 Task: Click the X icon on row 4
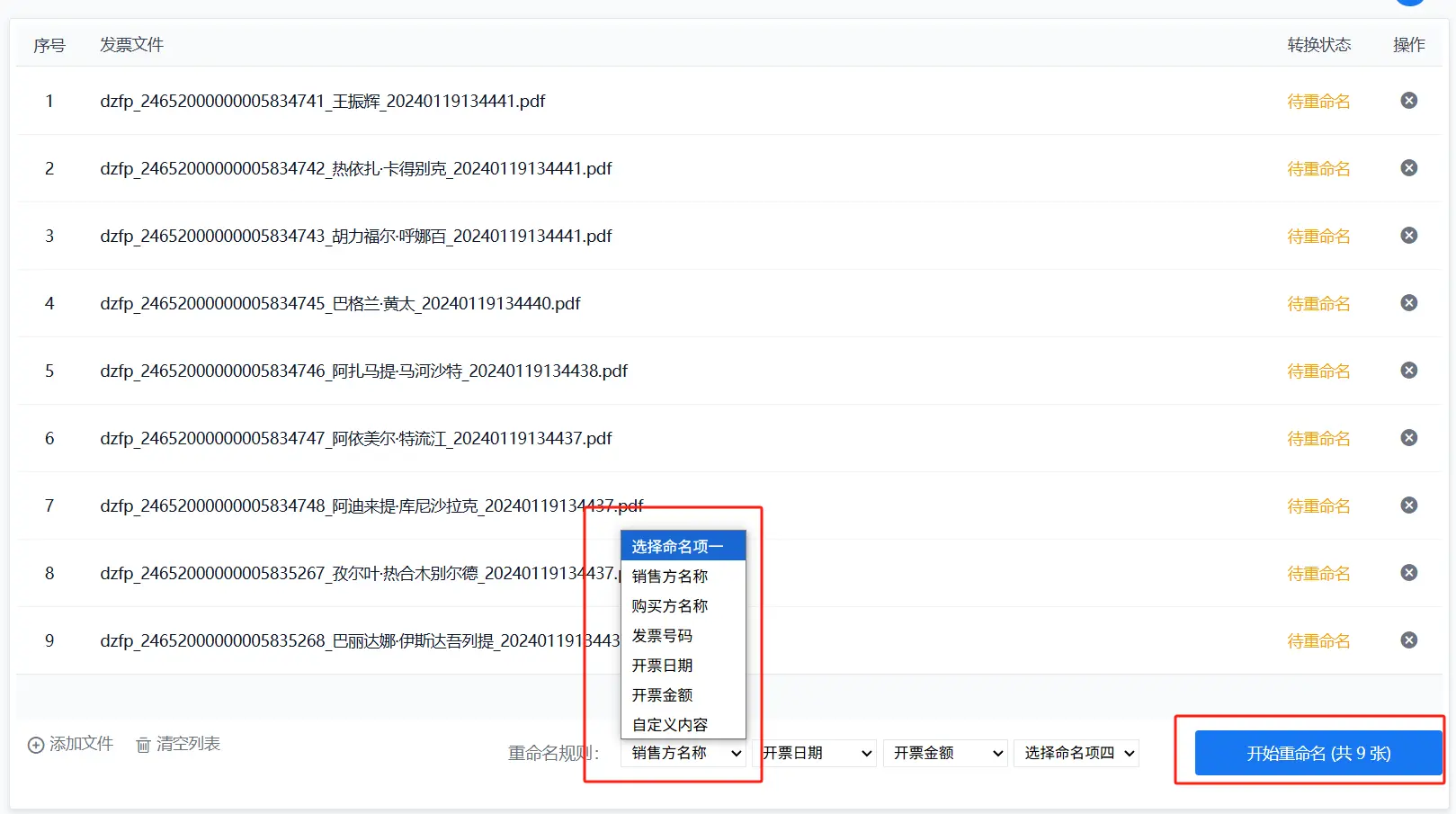[1408, 303]
